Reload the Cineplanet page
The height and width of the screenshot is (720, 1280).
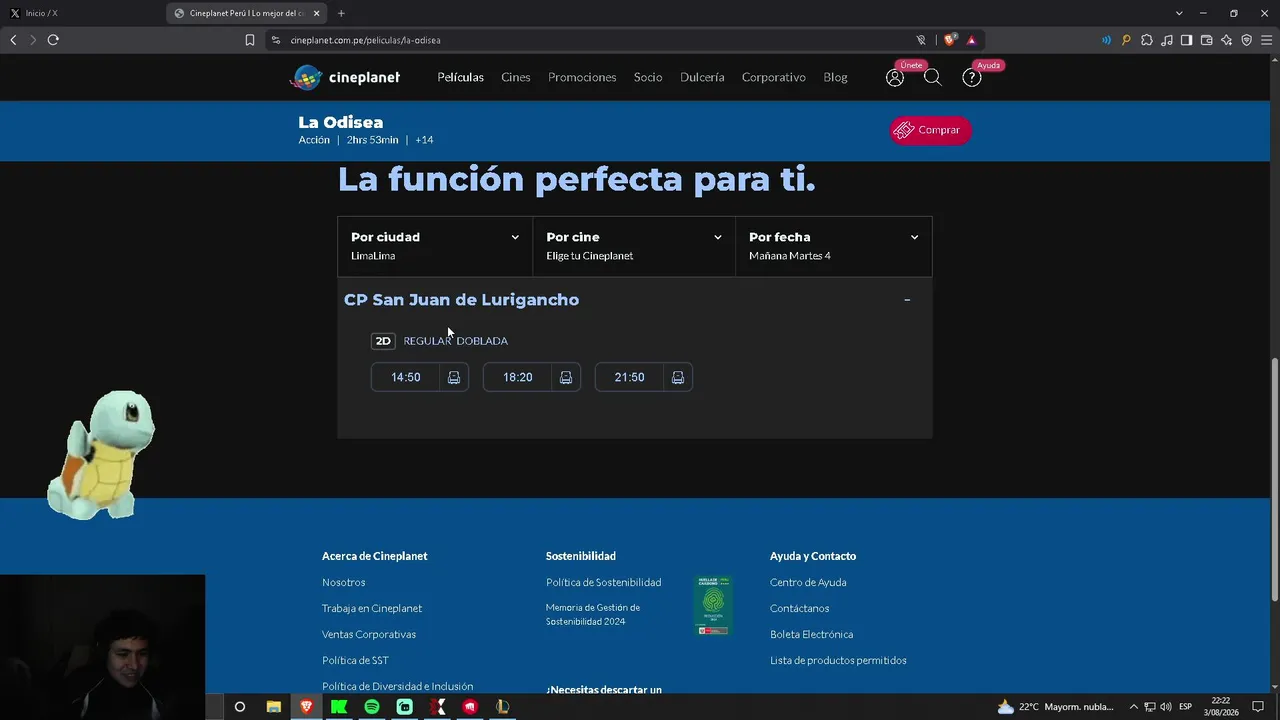(53, 40)
